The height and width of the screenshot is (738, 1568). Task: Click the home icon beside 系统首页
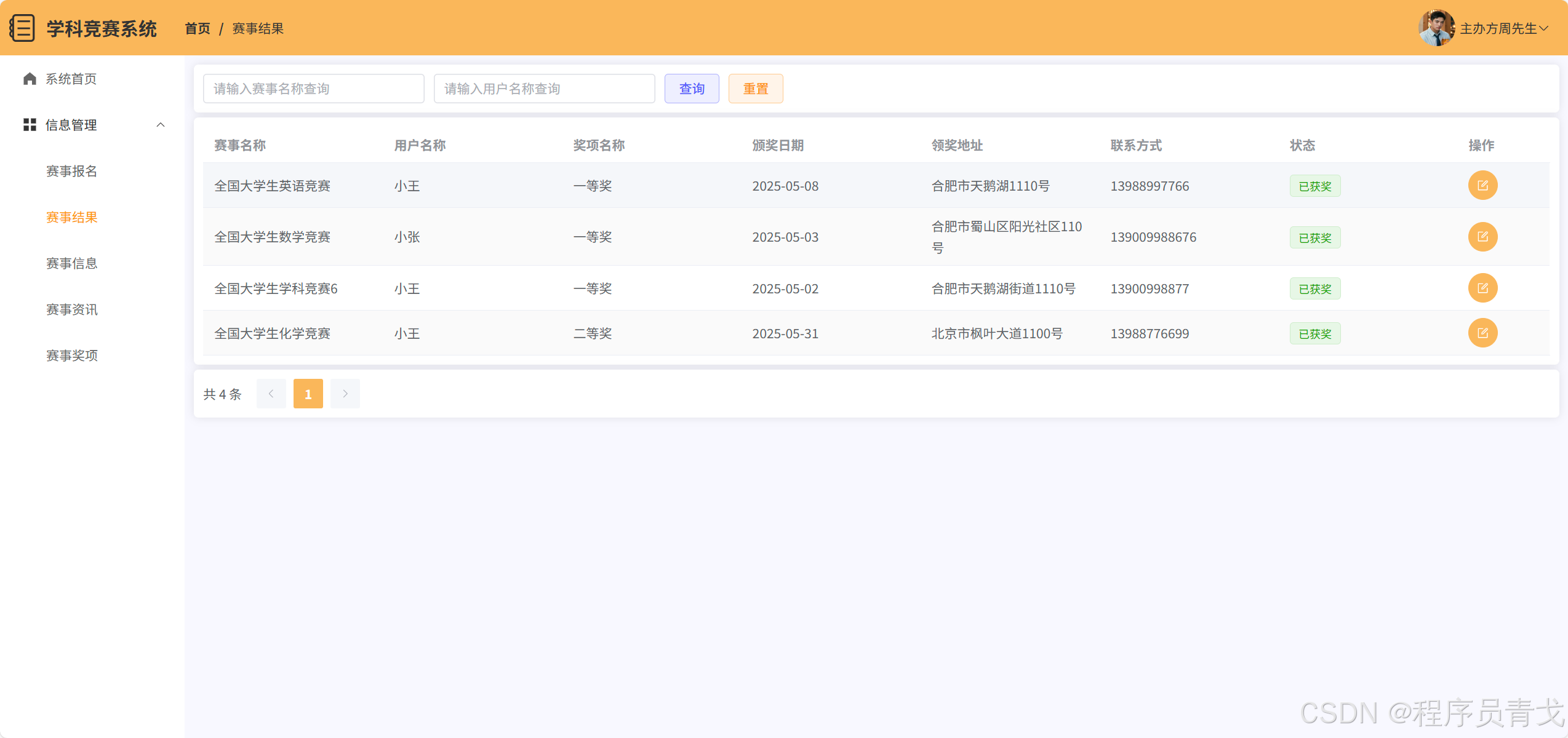coord(30,79)
